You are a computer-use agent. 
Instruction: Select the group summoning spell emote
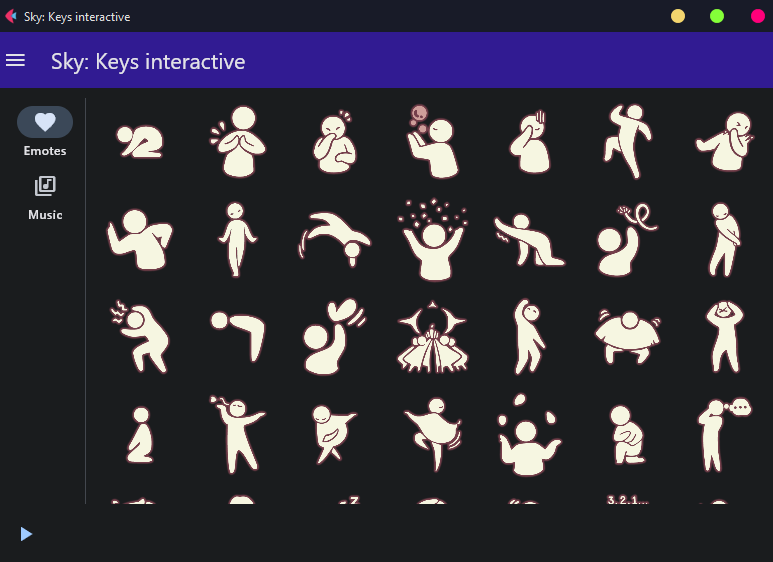(433, 337)
